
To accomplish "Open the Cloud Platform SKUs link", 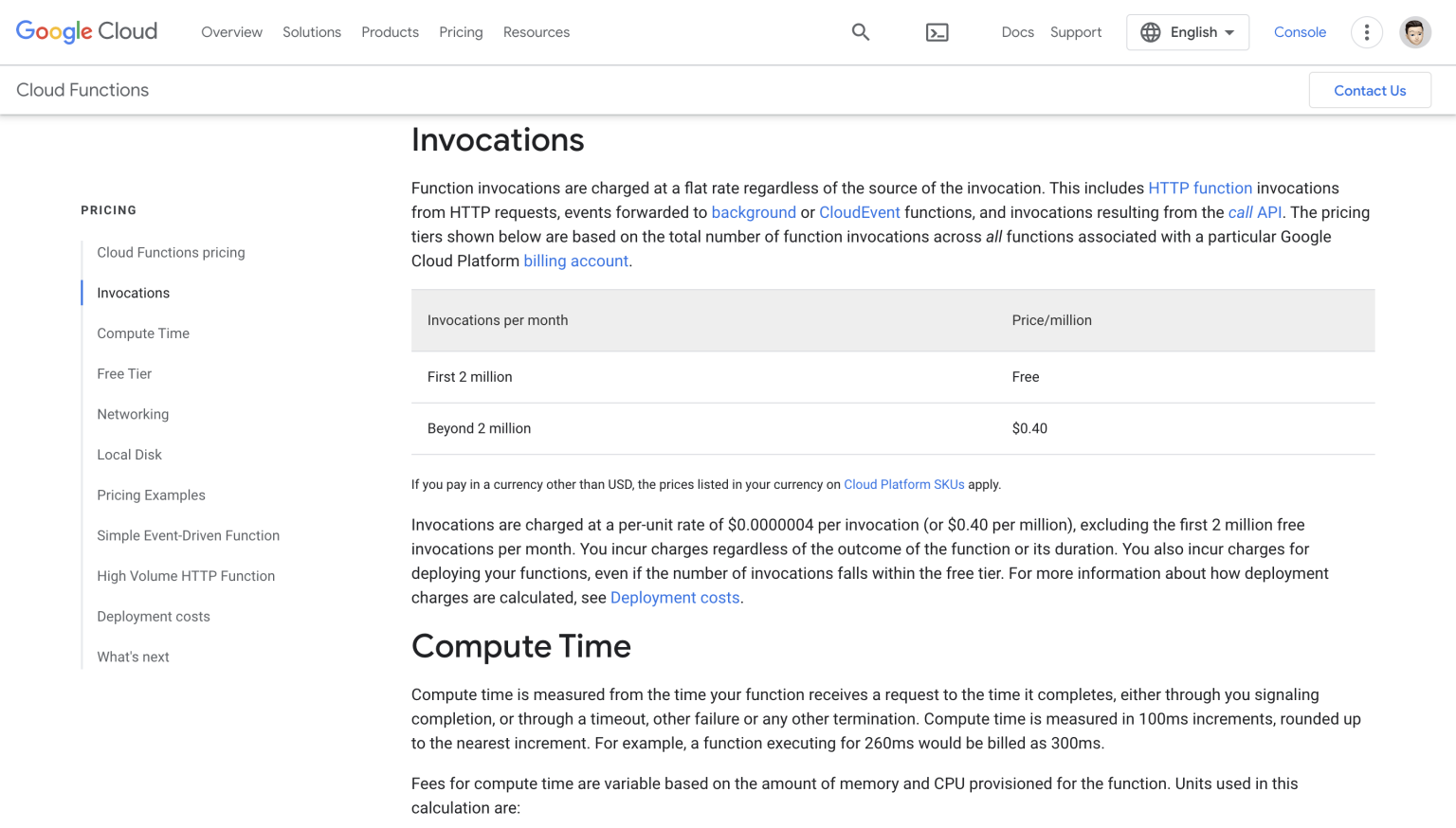I will 903,484.
